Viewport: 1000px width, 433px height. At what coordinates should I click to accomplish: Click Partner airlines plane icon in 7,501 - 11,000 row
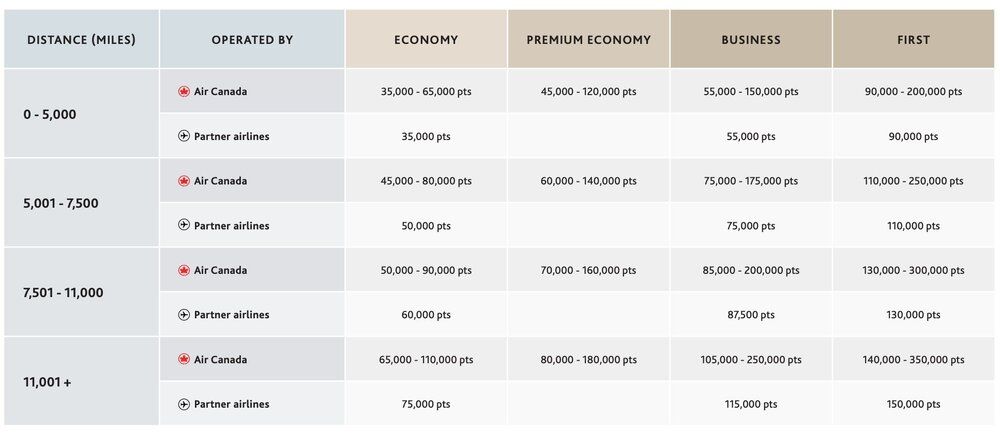click(184, 315)
